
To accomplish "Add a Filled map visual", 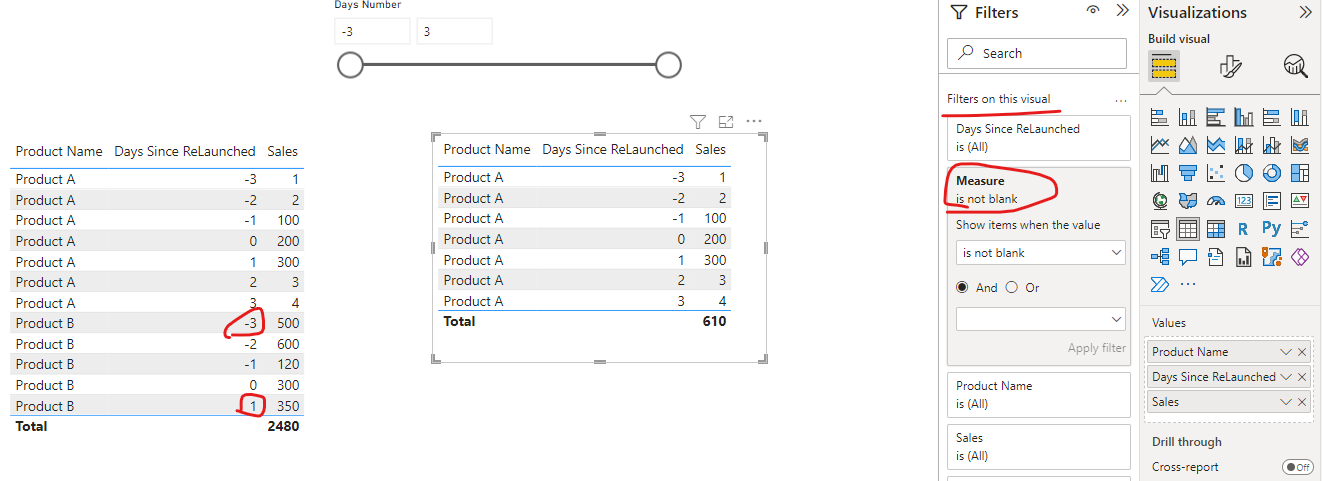I will 1189,201.
